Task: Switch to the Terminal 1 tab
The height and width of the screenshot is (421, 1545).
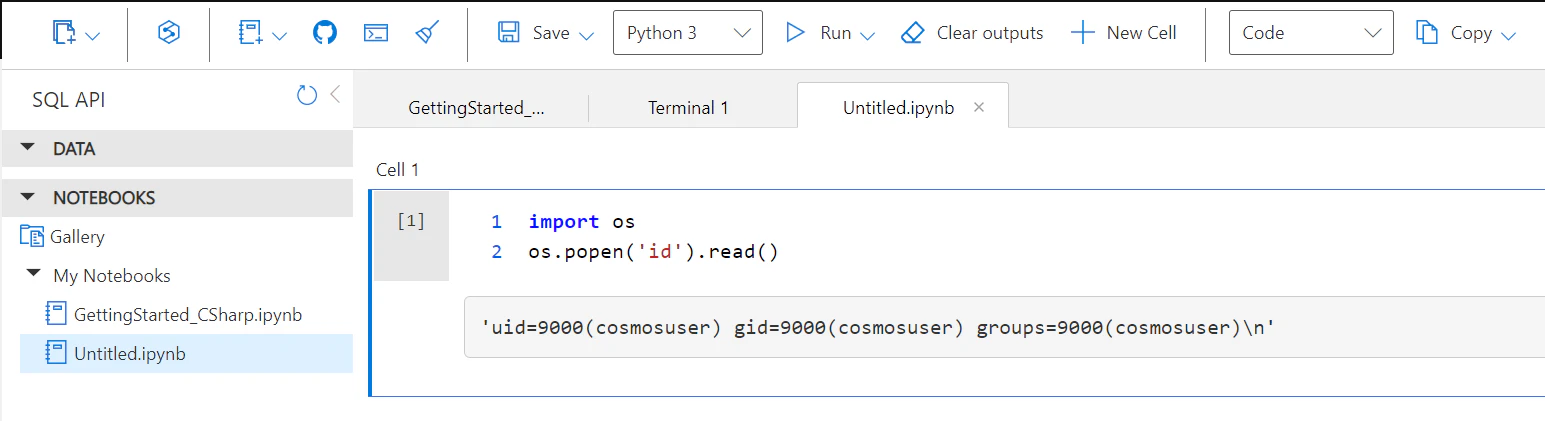Action: point(688,108)
